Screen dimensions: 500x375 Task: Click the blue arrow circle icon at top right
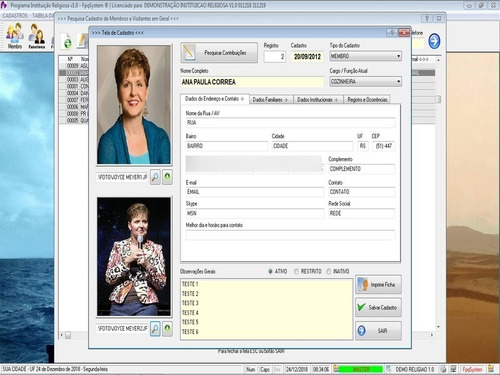[x=434, y=41]
